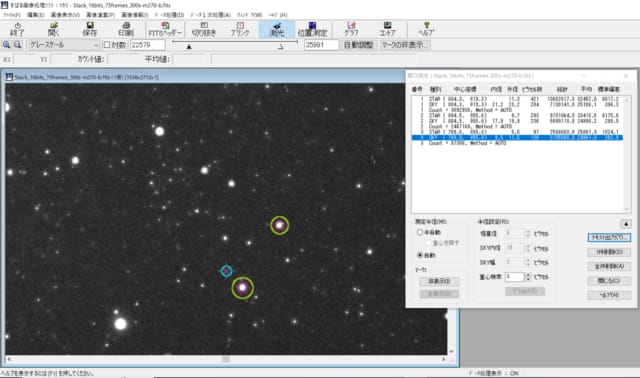This screenshot has height=378, width=640.
Task: Increase the 重心検索 pixel value stepper
Action: click(528, 274)
